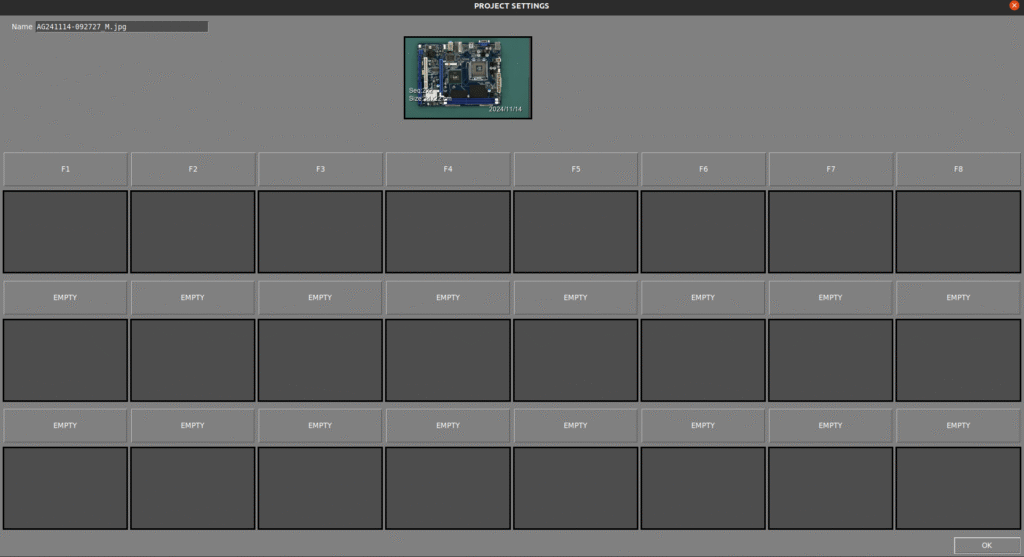Select the motherboard image thumbnail
Image resolution: width=1024 pixels, height=557 pixels.
pos(467,78)
